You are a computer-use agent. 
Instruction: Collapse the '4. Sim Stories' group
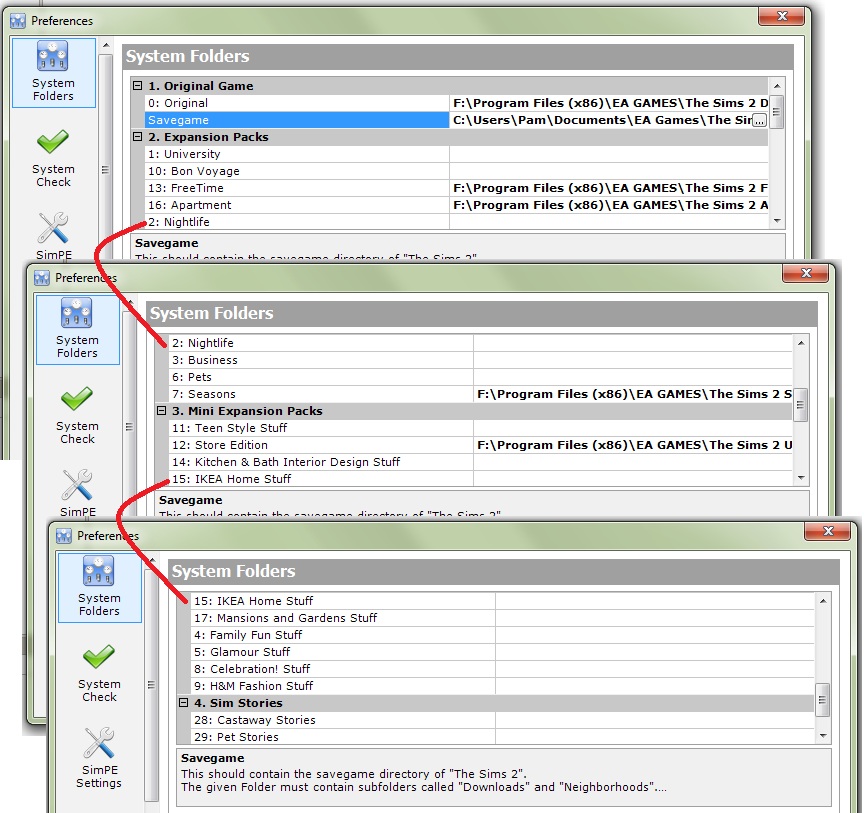tap(183, 702)
